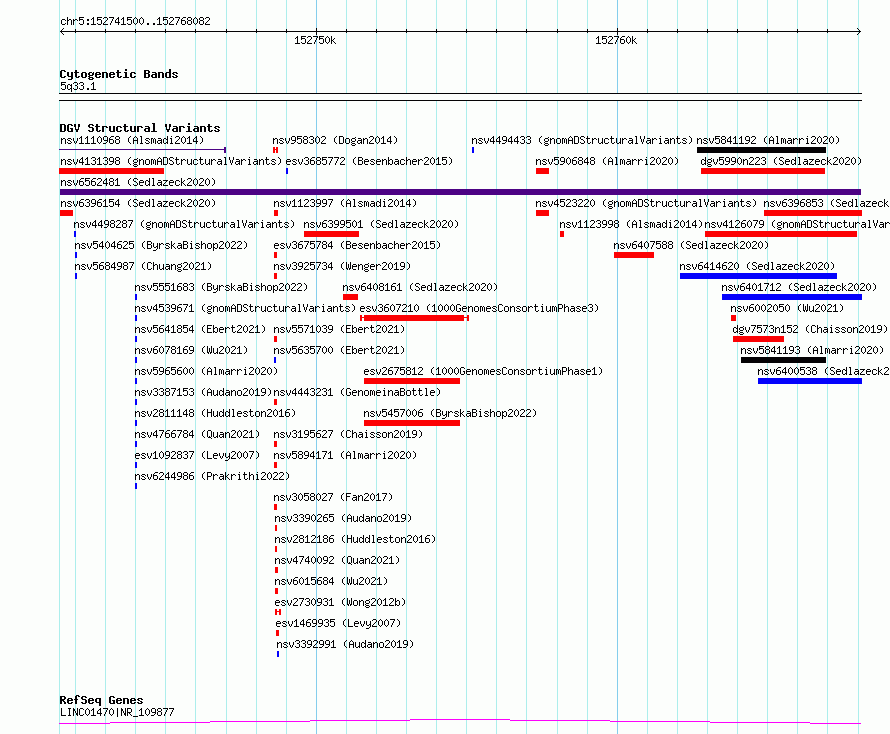
Task: Open nsv2811148 (Huddleston2016) label
Action: tap(215, 413)
